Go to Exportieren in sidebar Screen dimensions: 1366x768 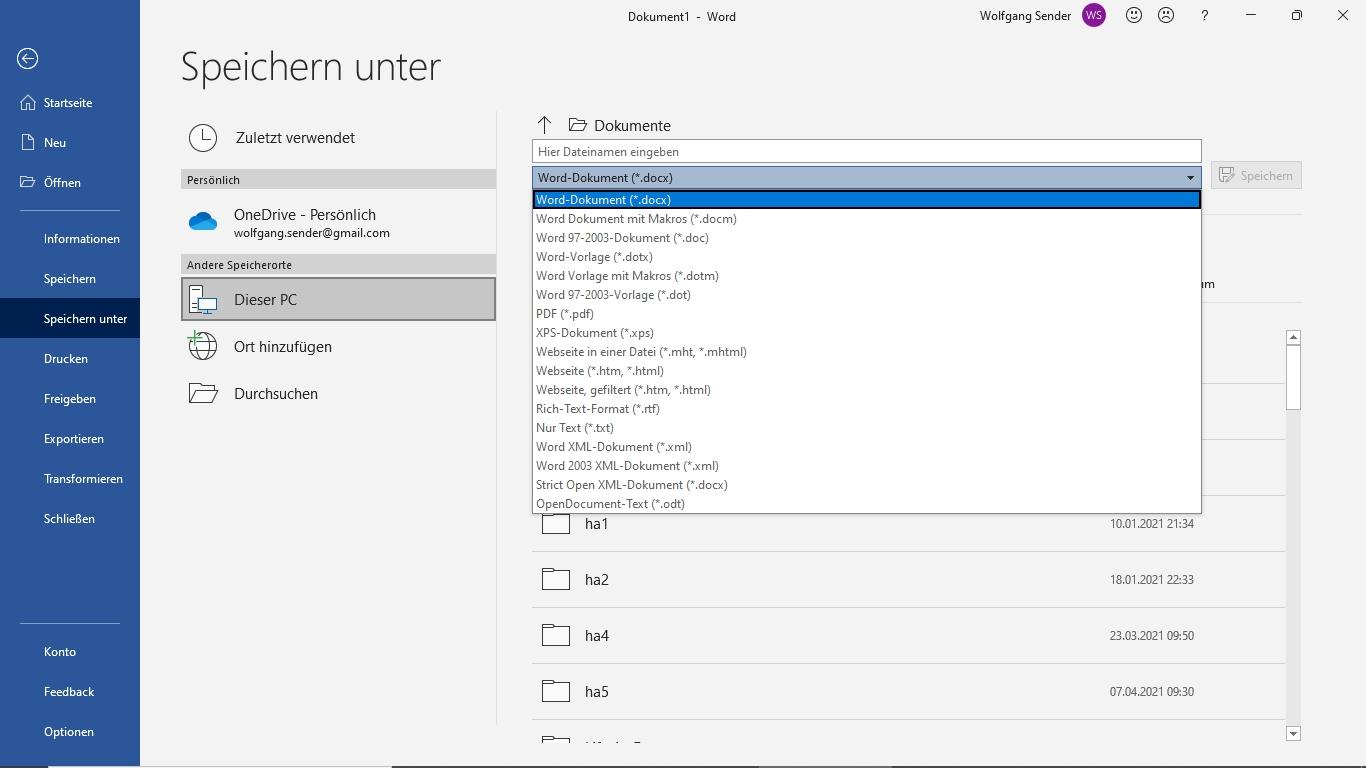[x=74, y=439]
